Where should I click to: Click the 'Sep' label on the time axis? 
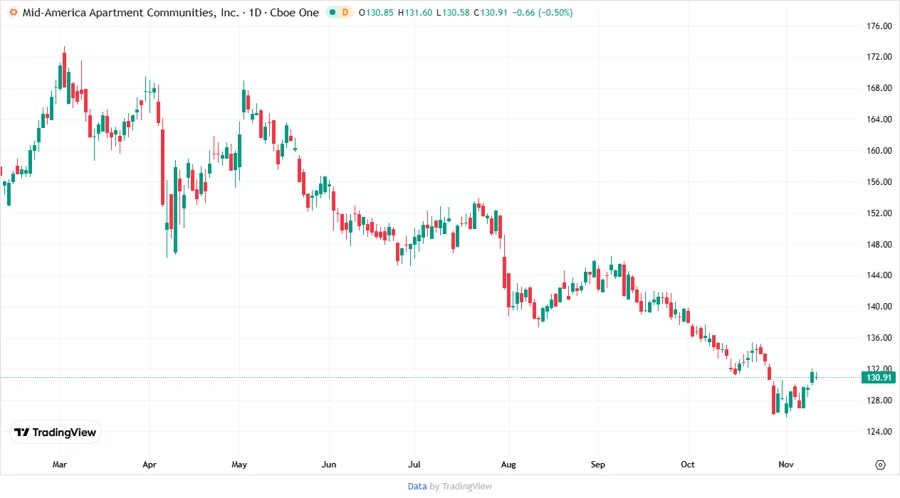pos(598,464)
